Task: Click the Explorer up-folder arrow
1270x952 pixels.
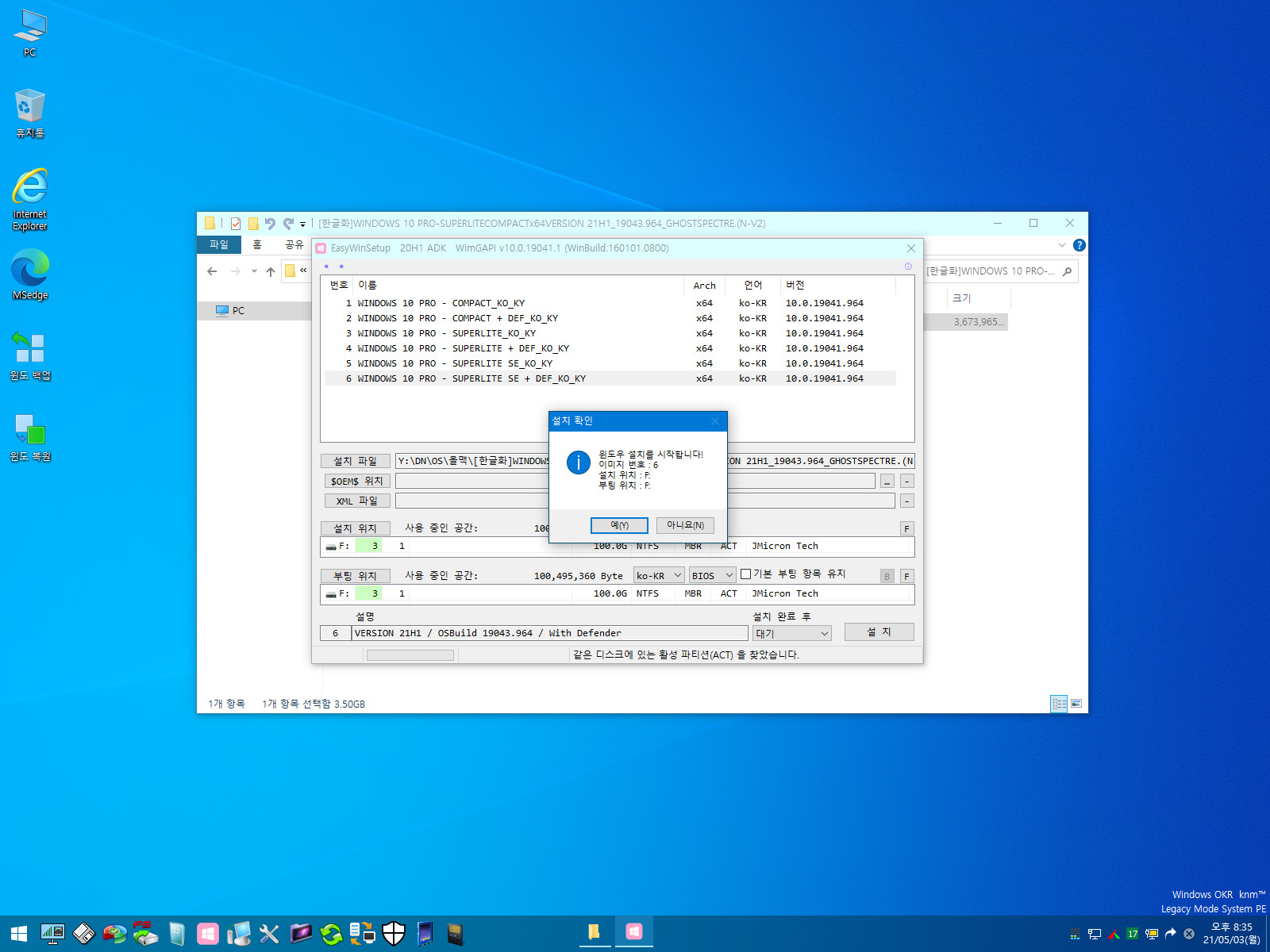Action: (x=271, y=271)
